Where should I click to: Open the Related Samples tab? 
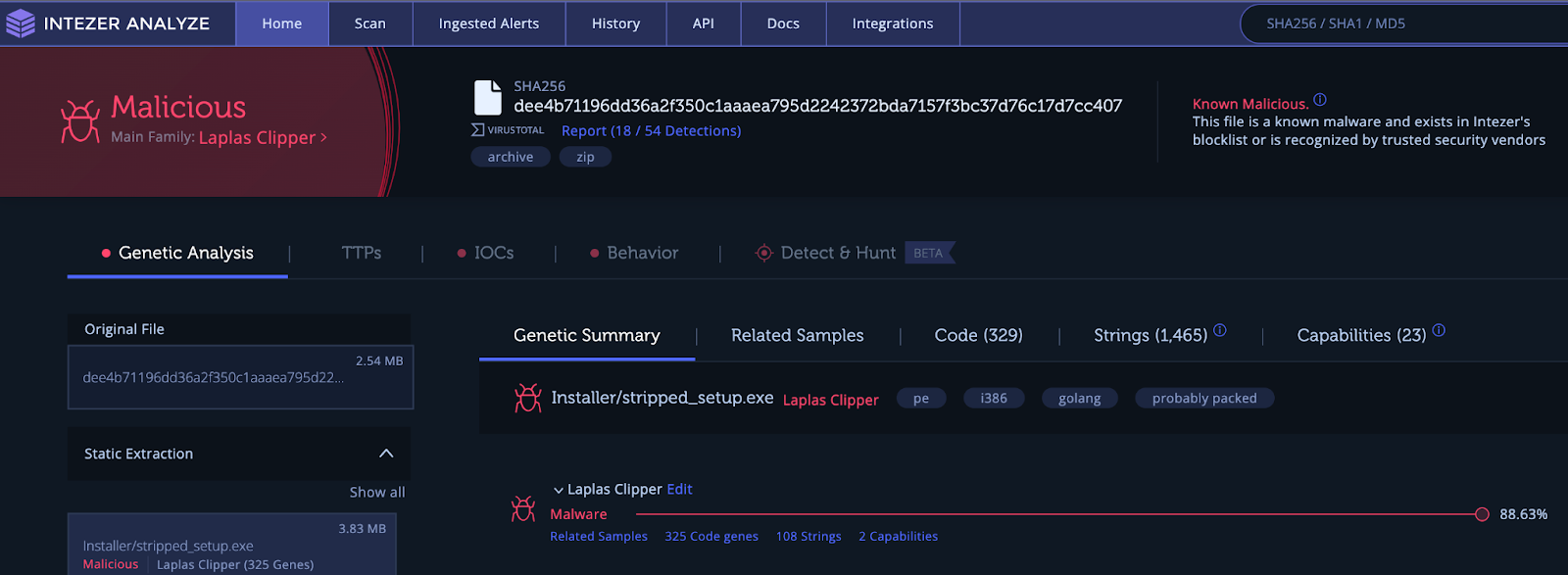point(797,335)
